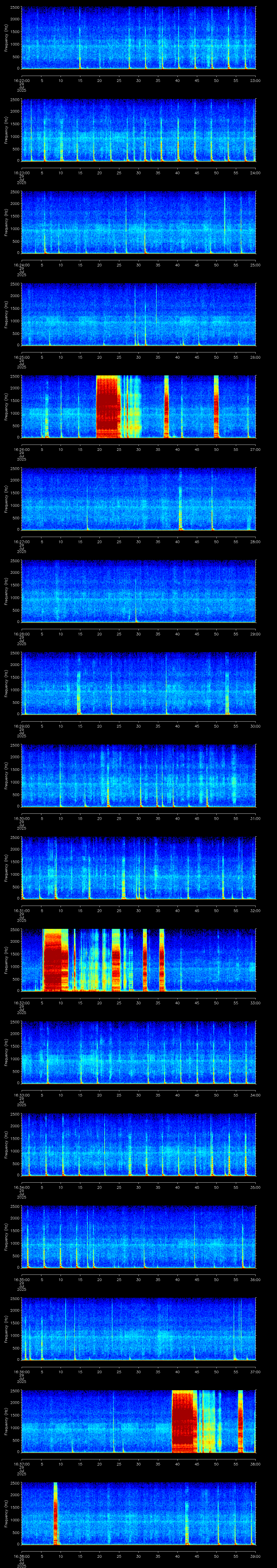Click the 30-second tick under the 16:25:00 panel
Viewport: 277px width, 1568px height.
[138, 357]
